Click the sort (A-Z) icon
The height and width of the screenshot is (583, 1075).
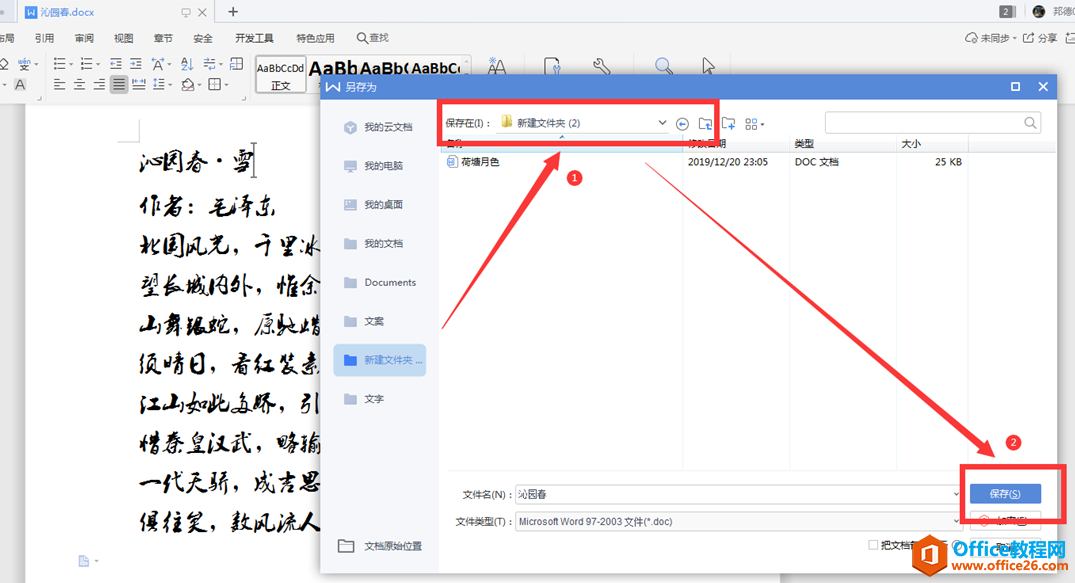coord(187,64)
